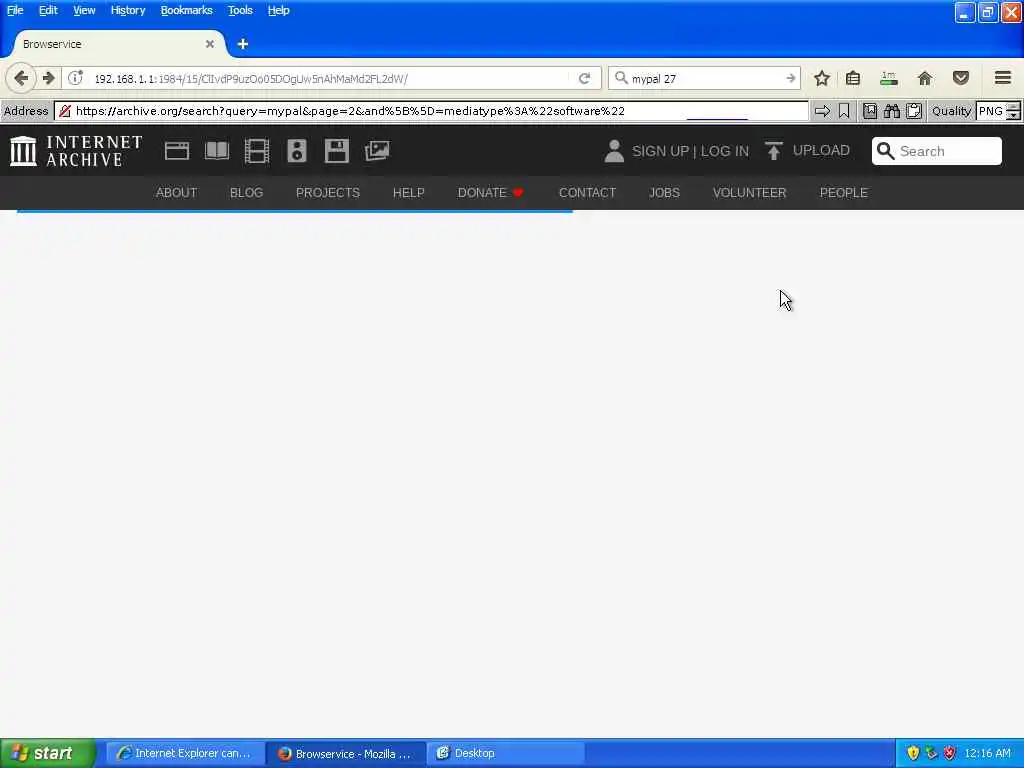1024x768 pixels.
Task: Click the Browservice go arrow button
Action: (822, 111)
